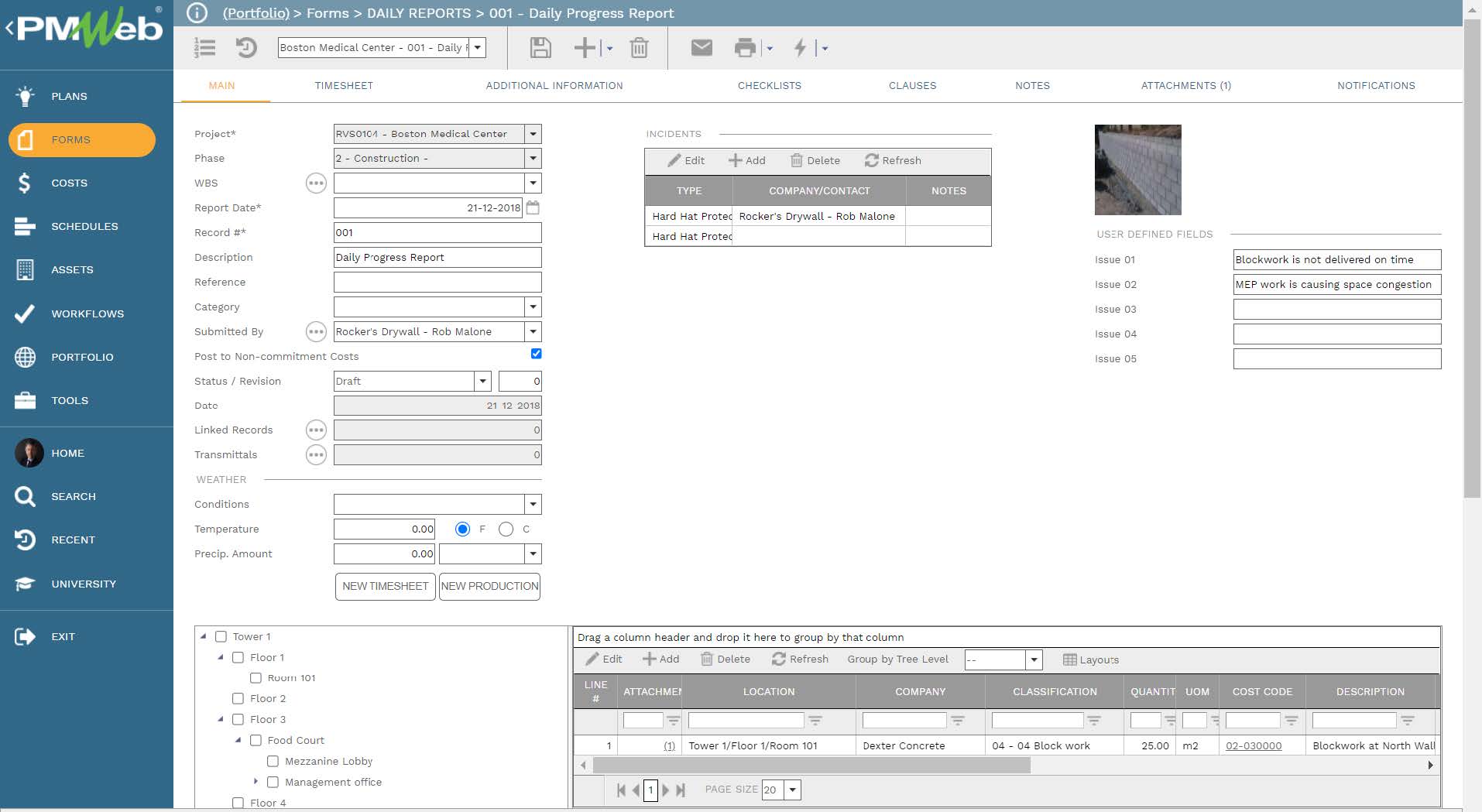The width and height of the screenshot is (1482, 812).
Task: Save the daily progress report
Action: (540, 47)
